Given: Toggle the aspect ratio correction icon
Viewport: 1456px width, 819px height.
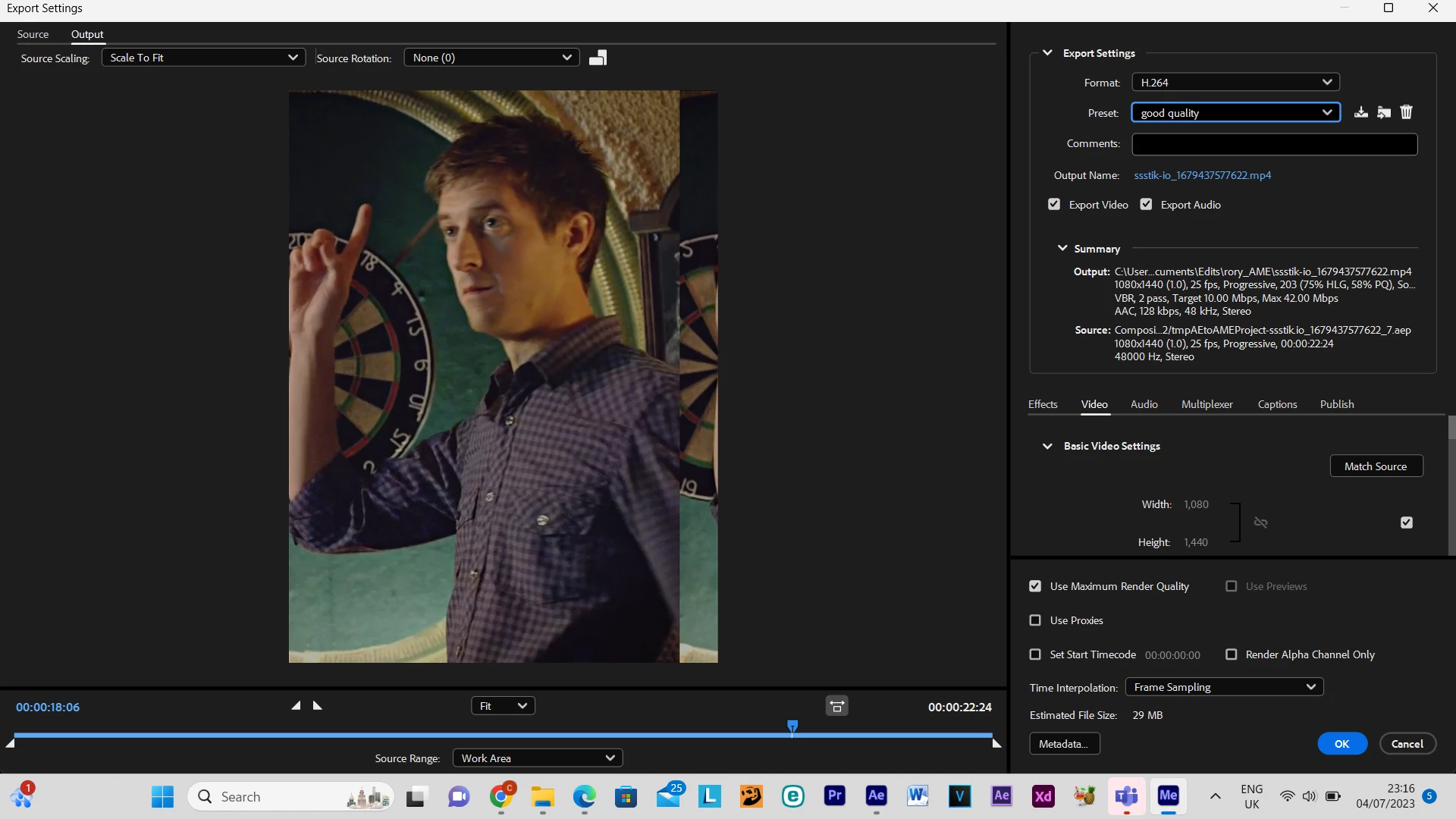Looking at the screenshot, I should [x=836, y=706].
